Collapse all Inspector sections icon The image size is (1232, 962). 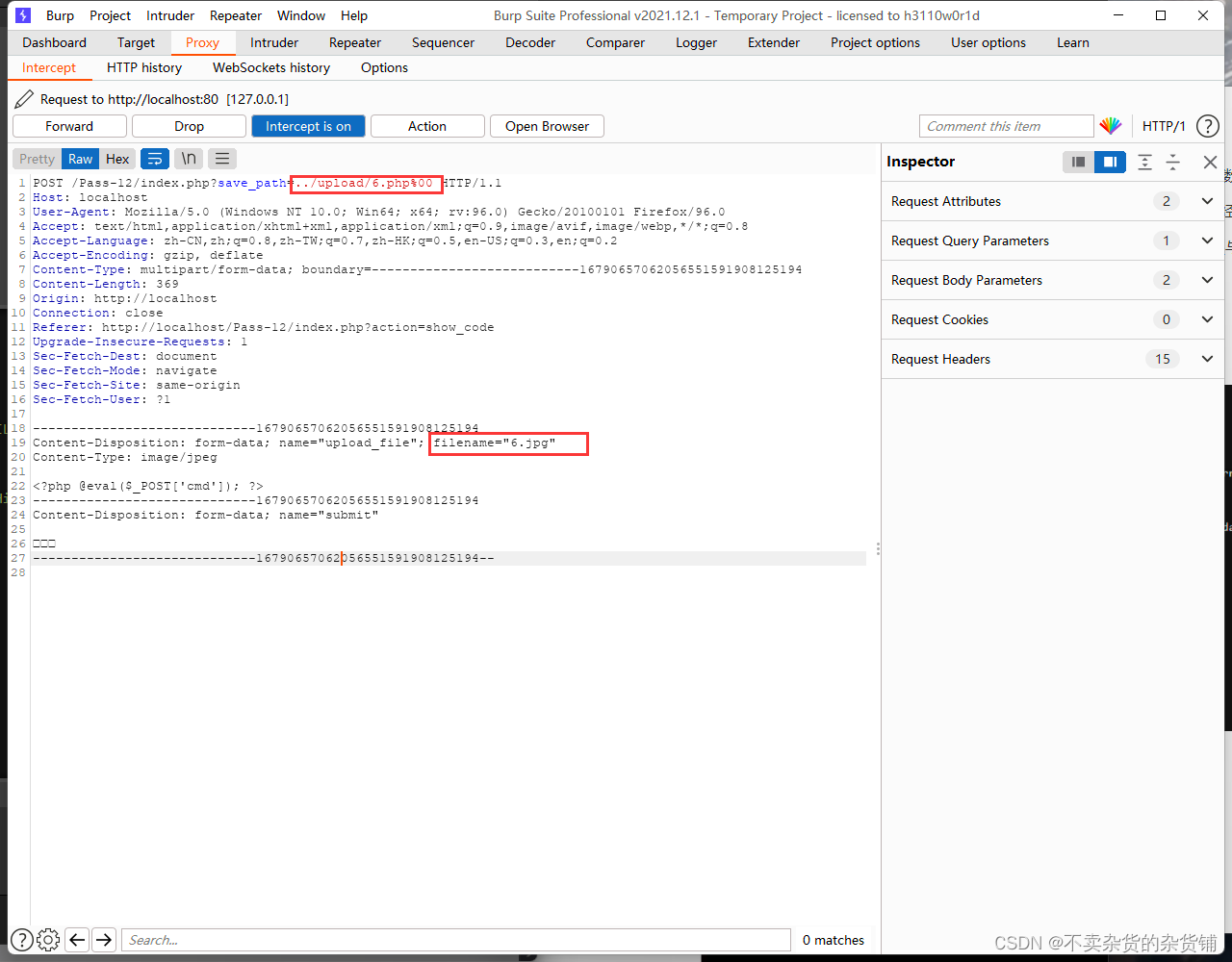coord(1173,162)
